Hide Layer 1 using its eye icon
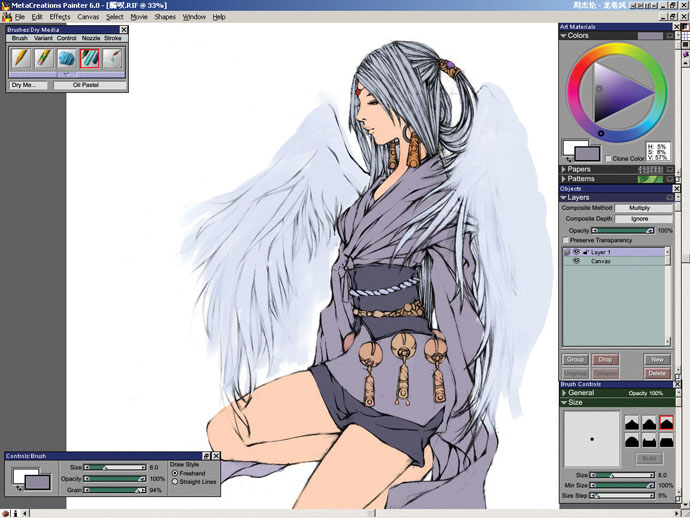This screenshot has width=690, height=518. point(576,252)
